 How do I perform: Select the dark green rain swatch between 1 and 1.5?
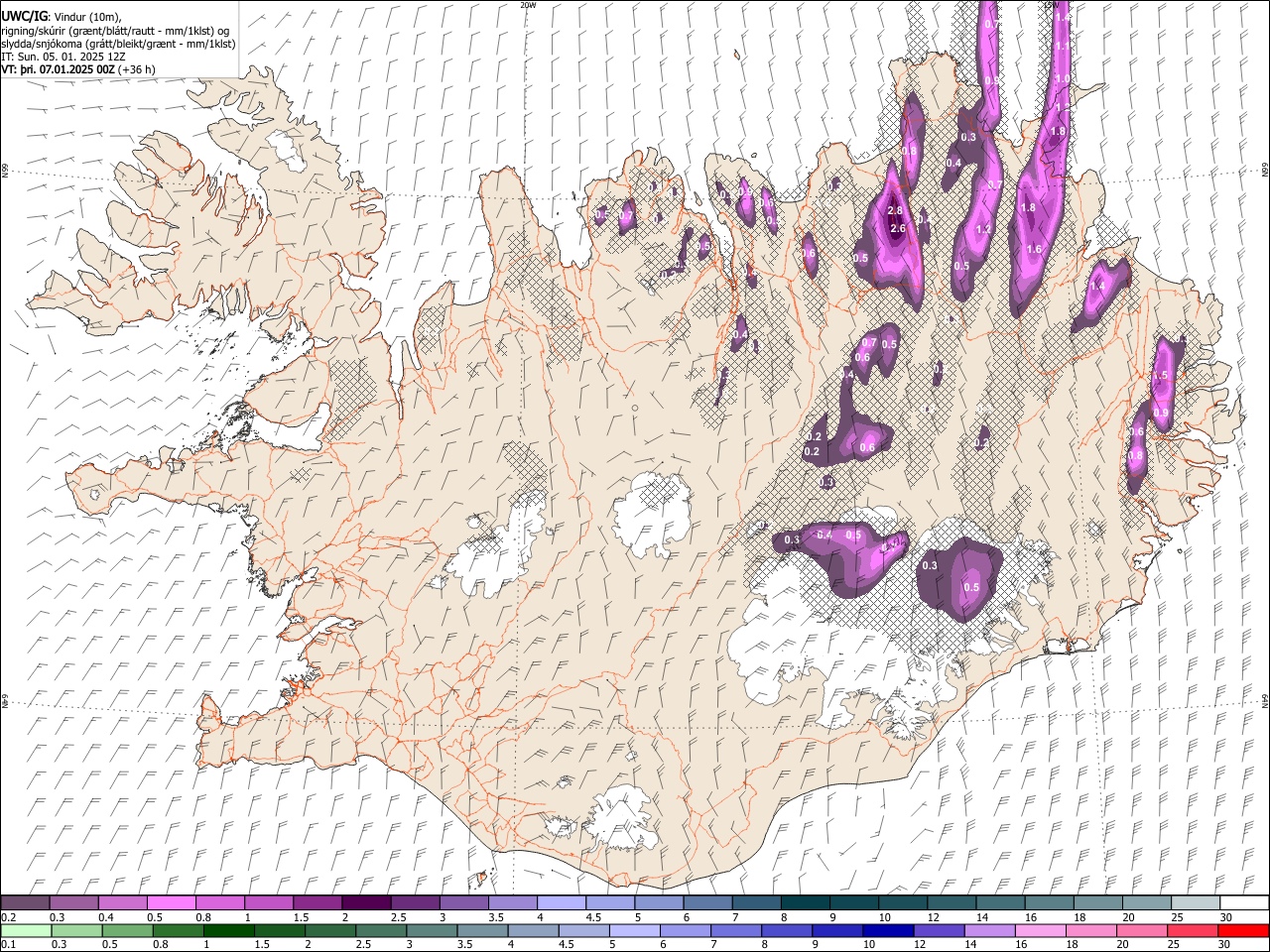229,930
